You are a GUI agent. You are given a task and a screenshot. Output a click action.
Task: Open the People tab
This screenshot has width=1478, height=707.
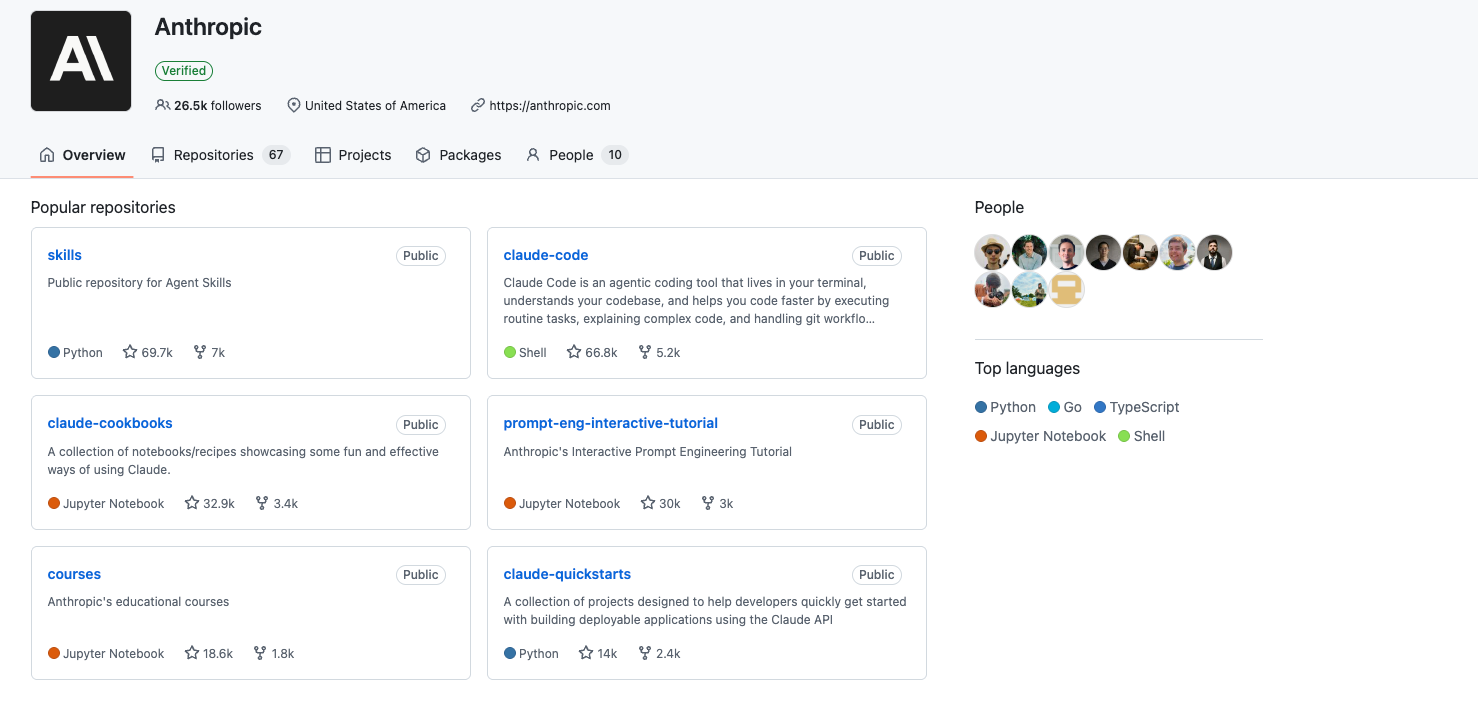point(576,155)
